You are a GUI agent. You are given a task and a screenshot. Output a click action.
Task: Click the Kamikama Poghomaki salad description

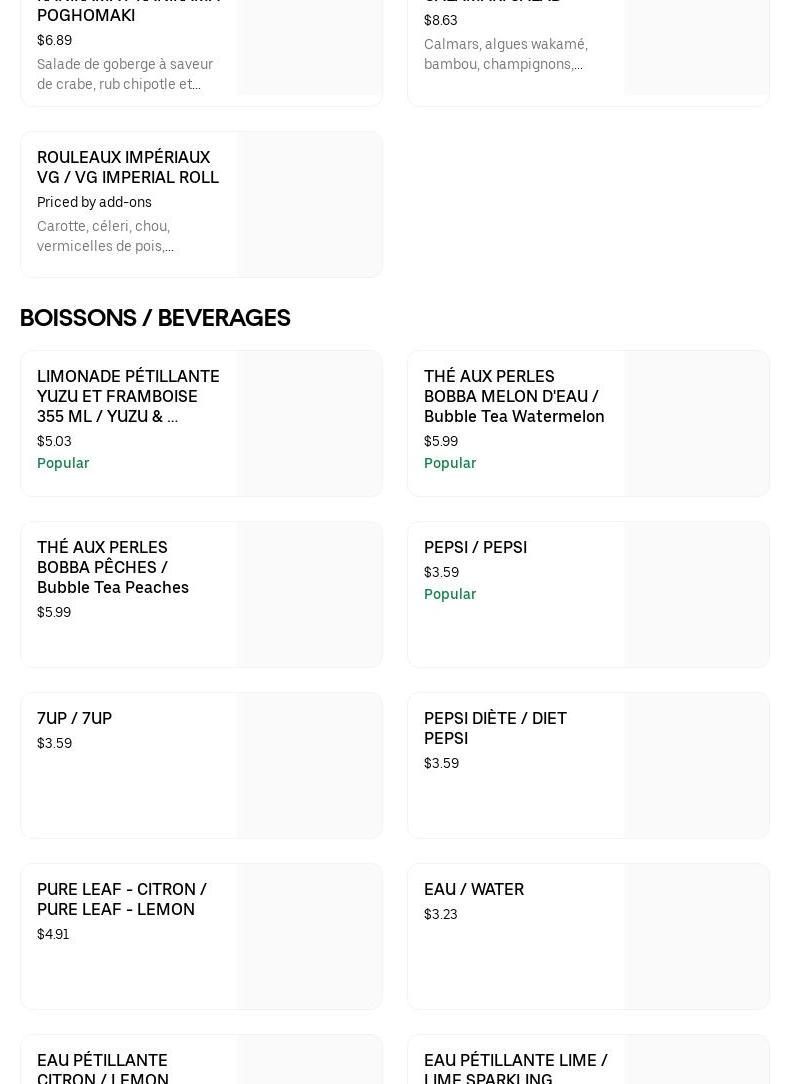(125, 74)
